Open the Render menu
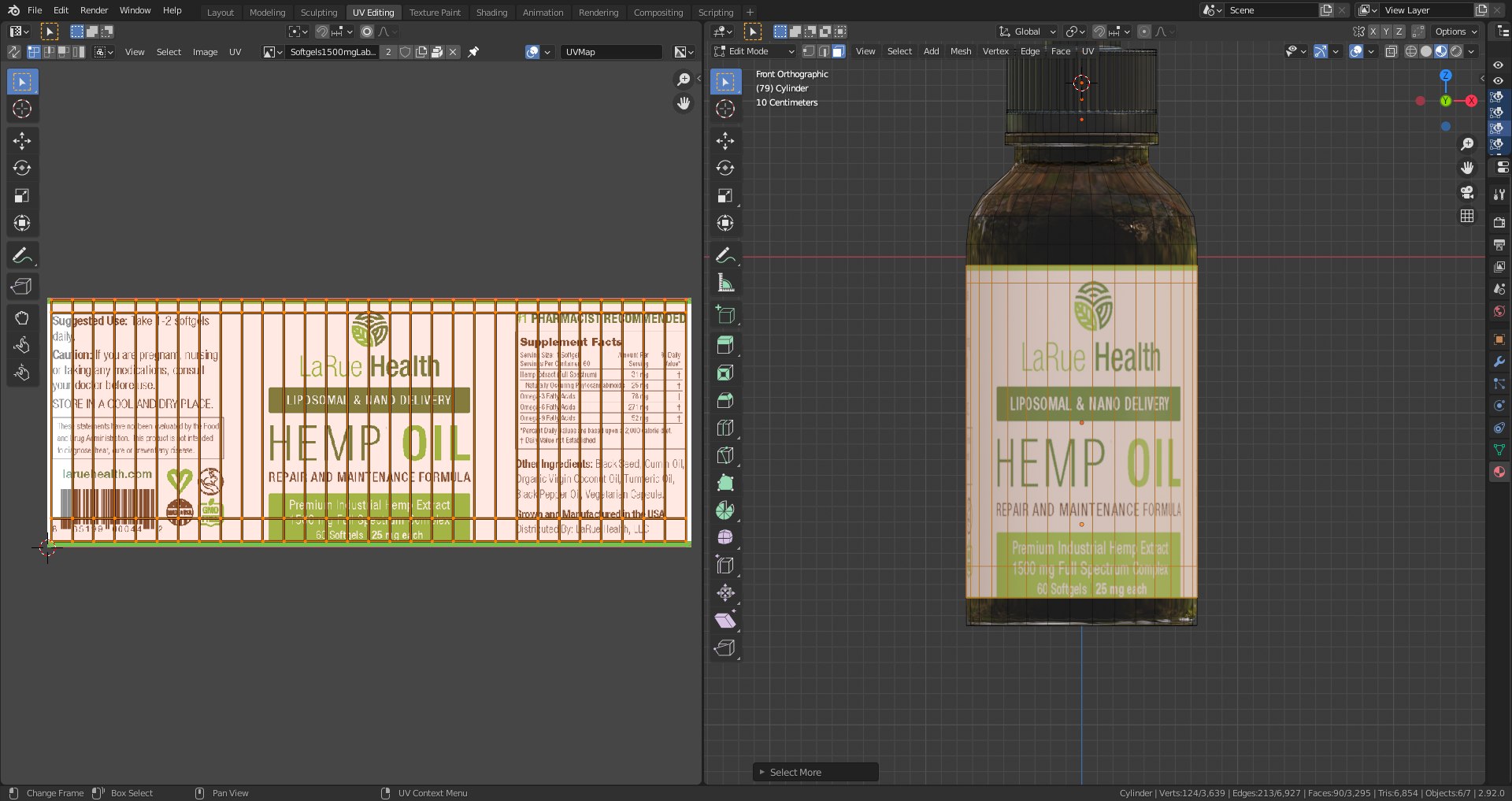The width and height of the screenshot is (1512, 801). pyautogui.click(x=94, y=10)
